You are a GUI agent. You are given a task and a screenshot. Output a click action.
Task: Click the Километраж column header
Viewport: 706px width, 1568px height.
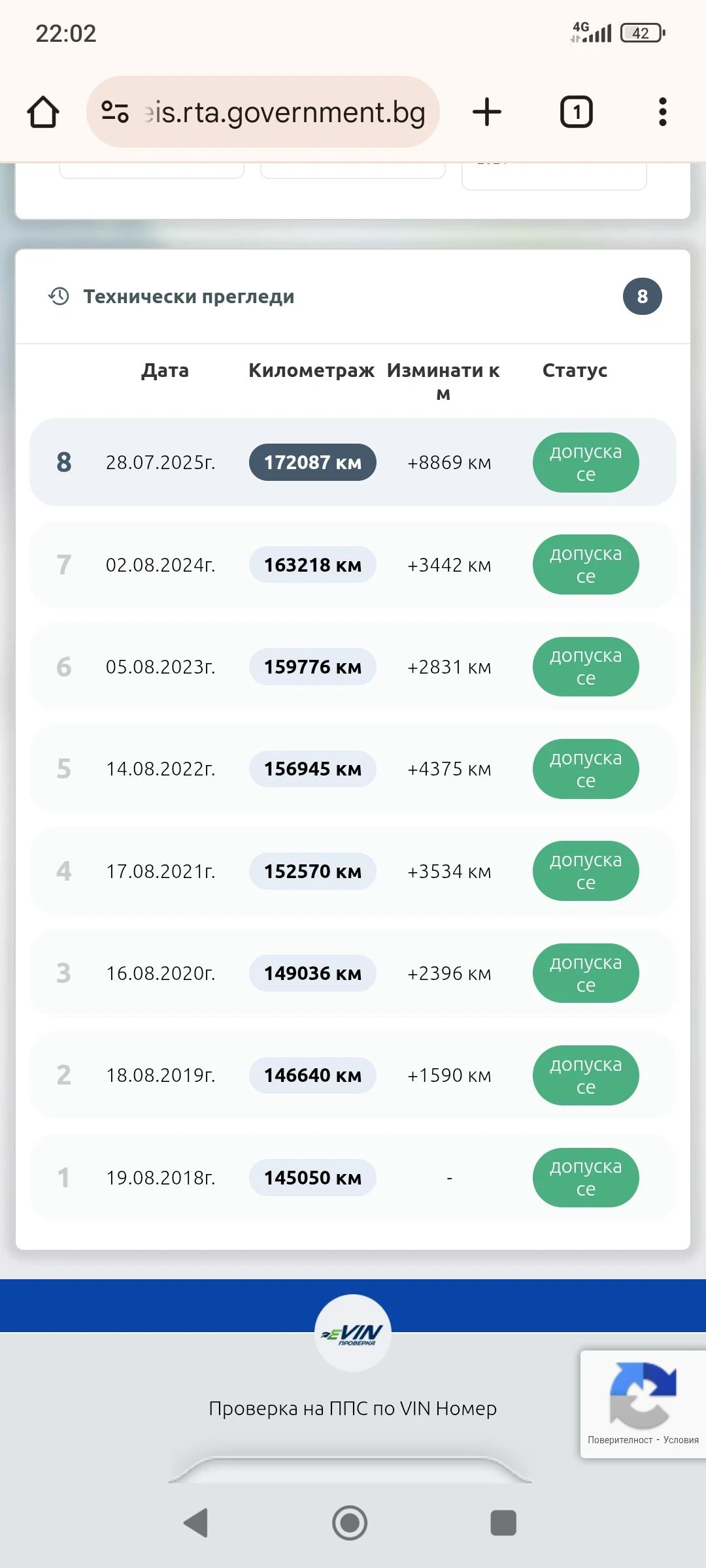coord(311,370)
